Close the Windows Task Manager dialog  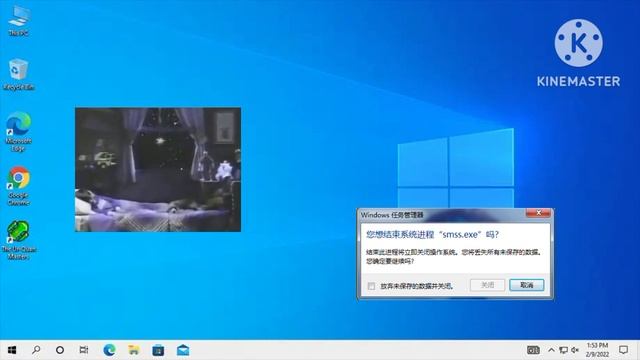coord(538,213)
